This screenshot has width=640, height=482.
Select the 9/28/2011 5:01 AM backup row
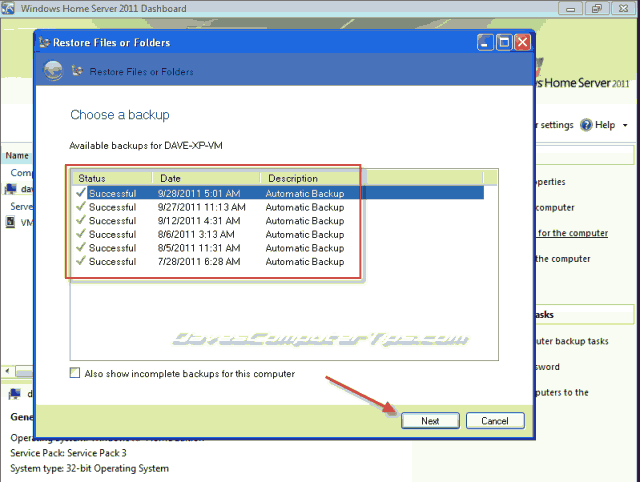278,193
